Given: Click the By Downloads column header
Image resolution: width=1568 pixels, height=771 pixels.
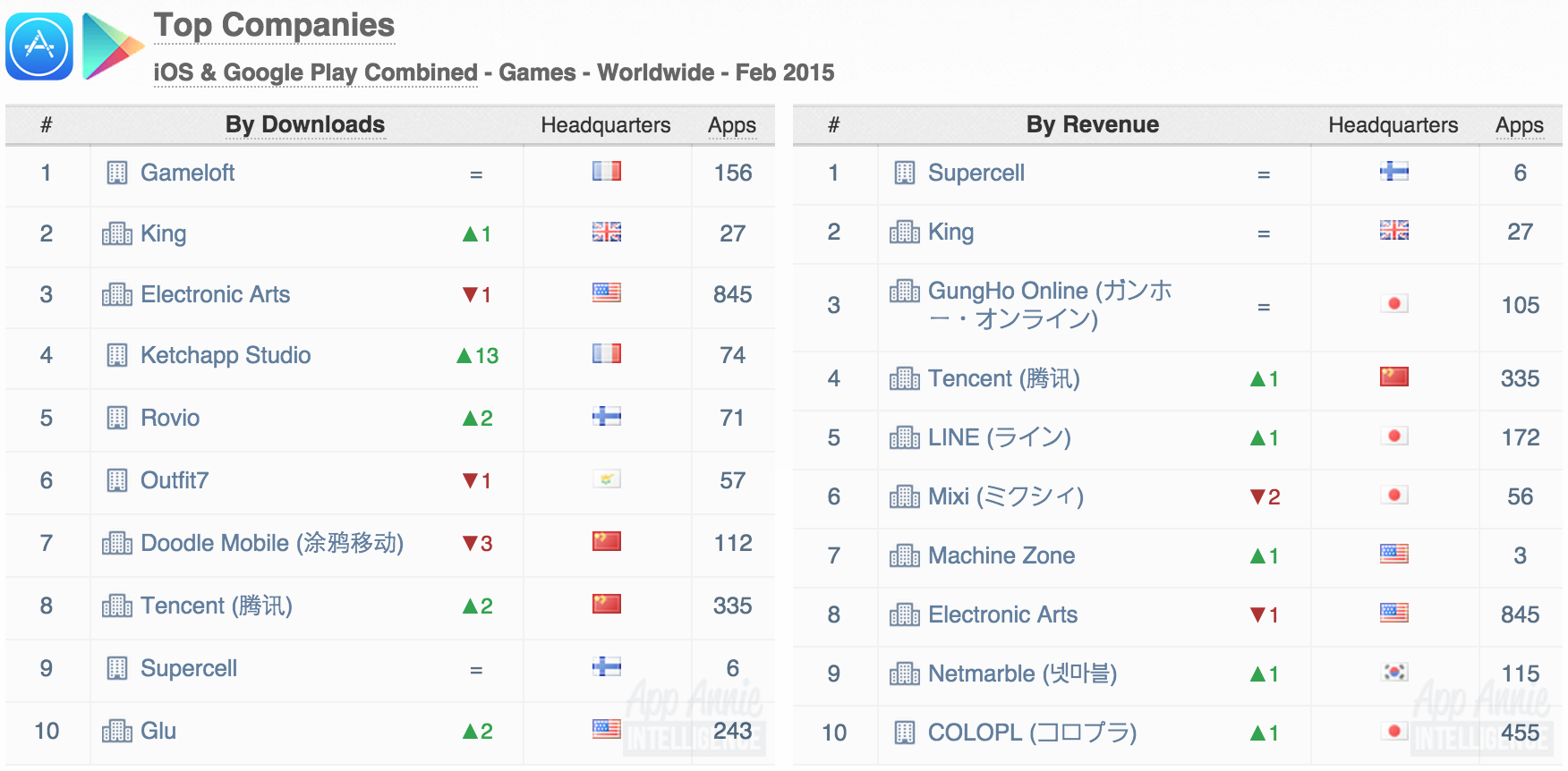Looking at the screenshot, I should click(x=305, y=124).
